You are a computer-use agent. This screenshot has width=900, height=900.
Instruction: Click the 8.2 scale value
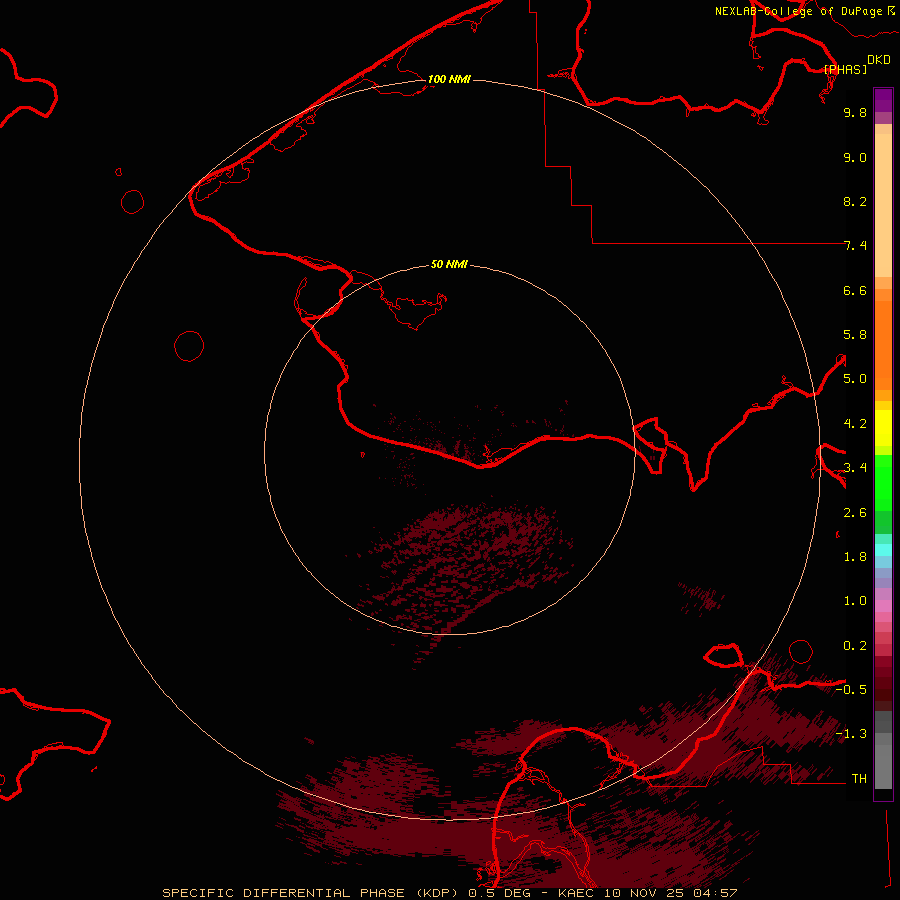pyautogui.click(x=855, y=201)
